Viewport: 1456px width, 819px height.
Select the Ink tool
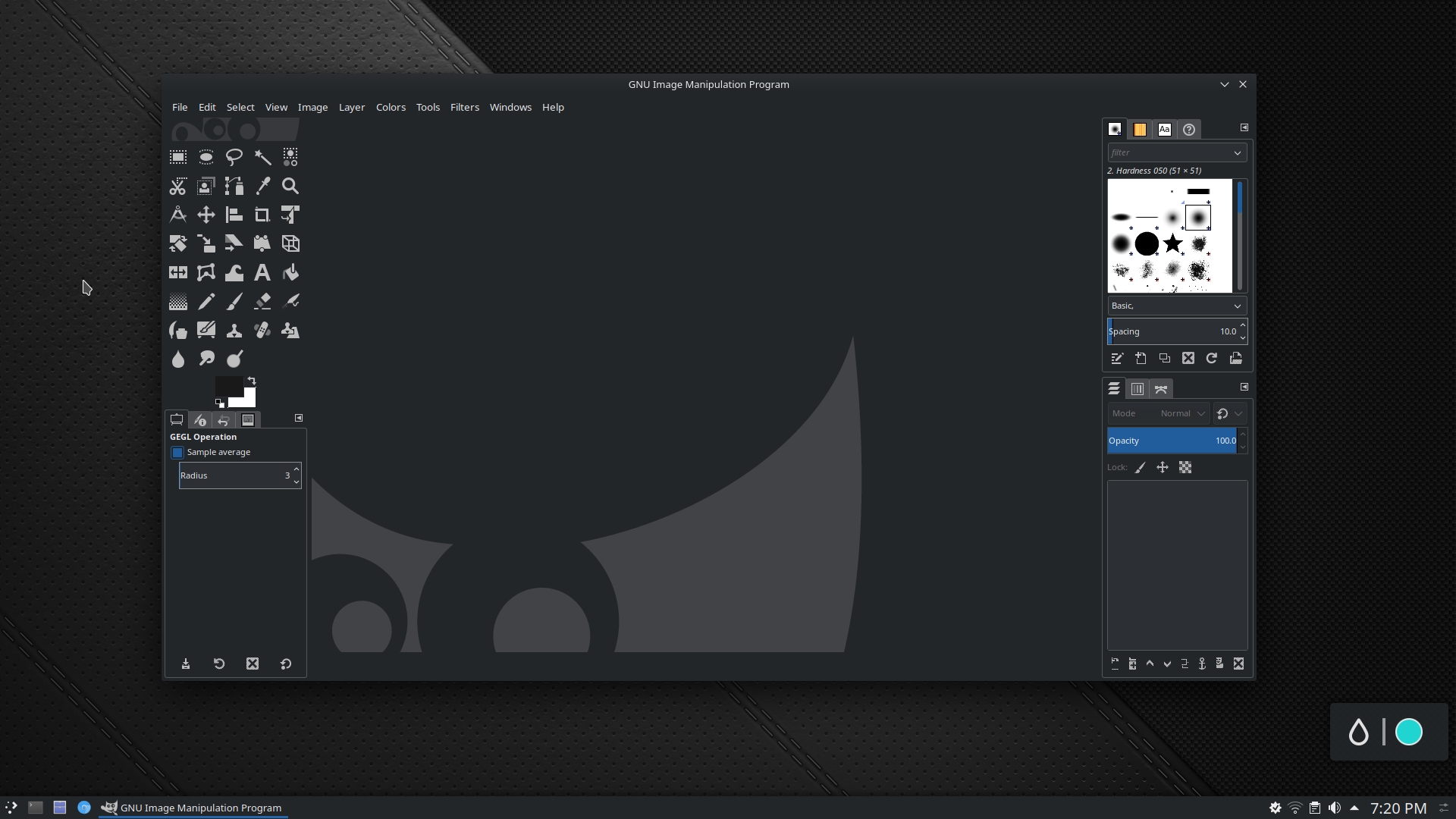(178, 330)
